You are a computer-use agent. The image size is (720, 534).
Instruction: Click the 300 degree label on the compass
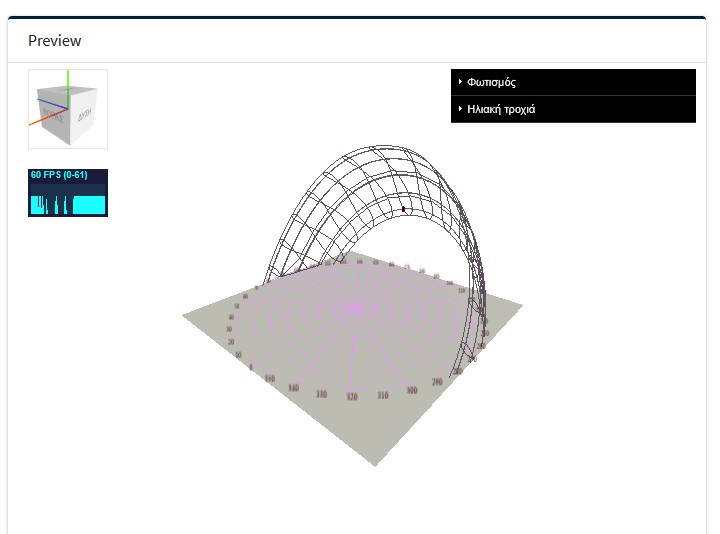[x=412, y=391]
